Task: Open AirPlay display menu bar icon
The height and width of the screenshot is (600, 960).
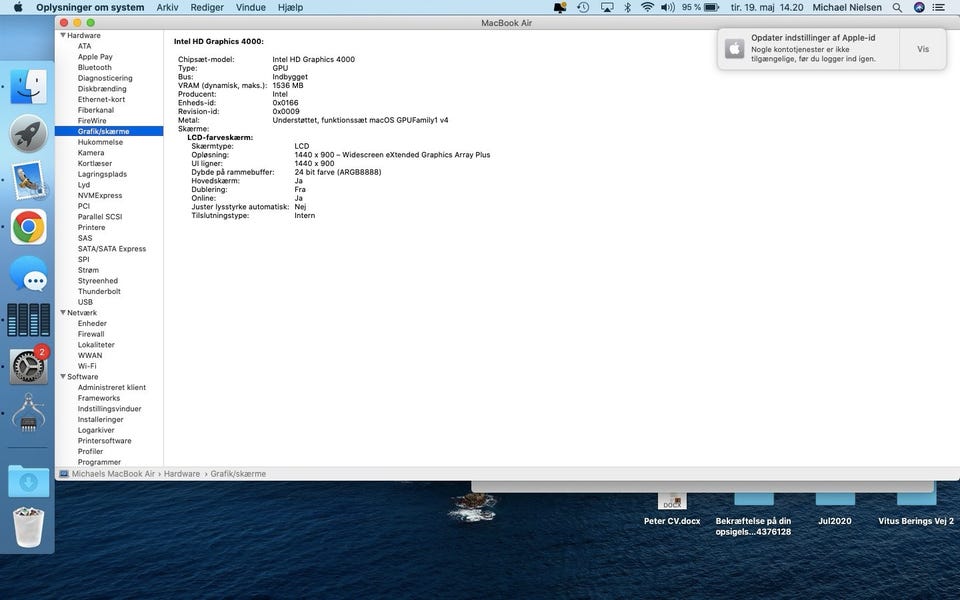Action: click(x=607, y=7)
